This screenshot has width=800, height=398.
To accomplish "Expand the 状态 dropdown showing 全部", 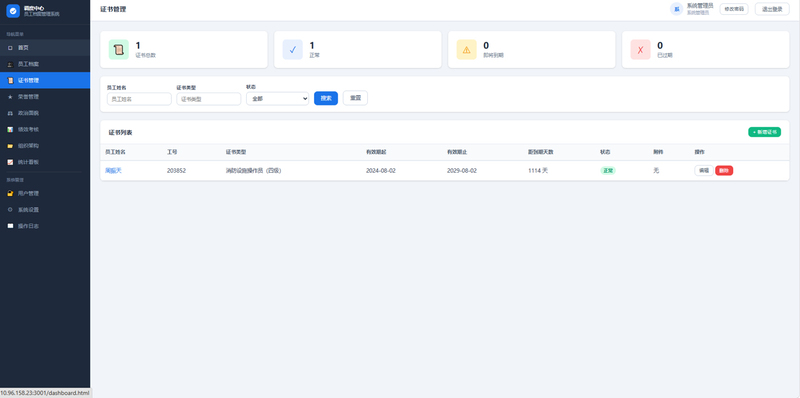I will click(278, 98).
